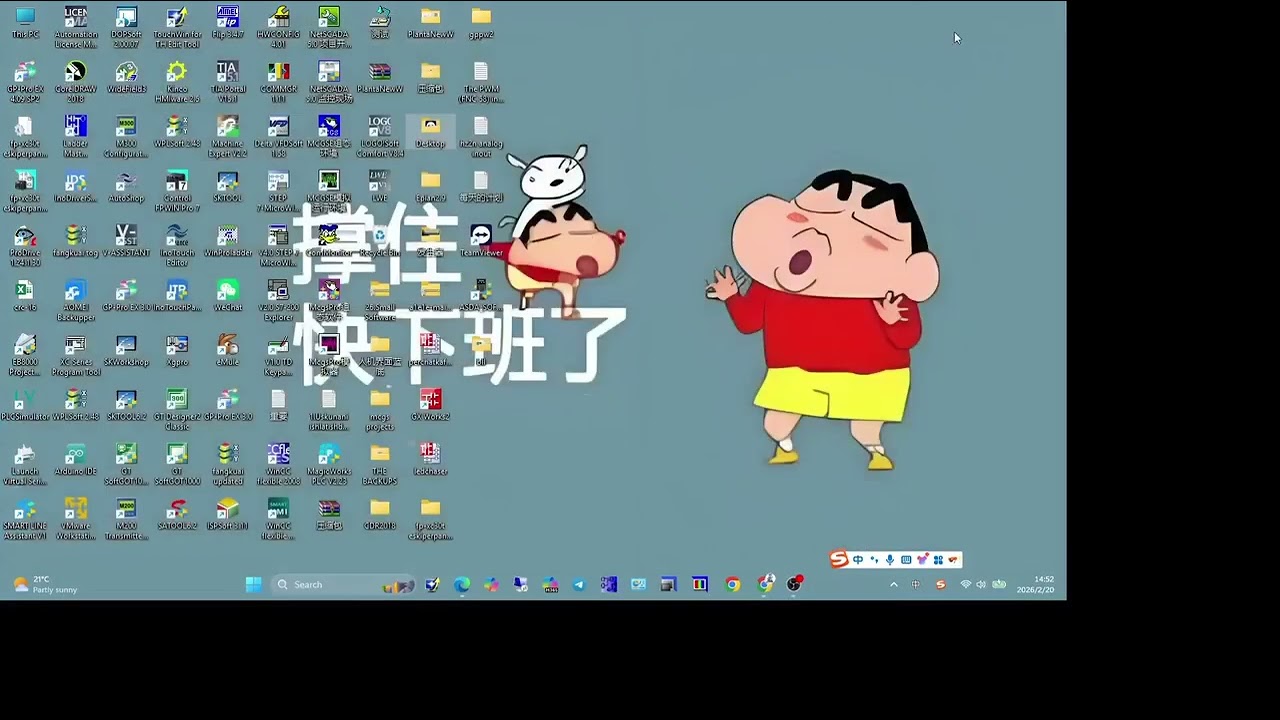This screenshot has height=720, width=1280.
Task: Open XC Series Program Tool
Action: [76, 356]
